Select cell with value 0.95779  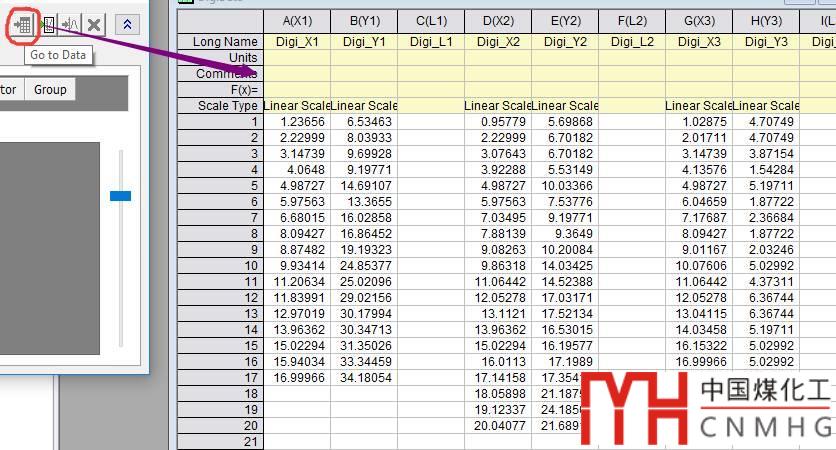coord(499,122)
